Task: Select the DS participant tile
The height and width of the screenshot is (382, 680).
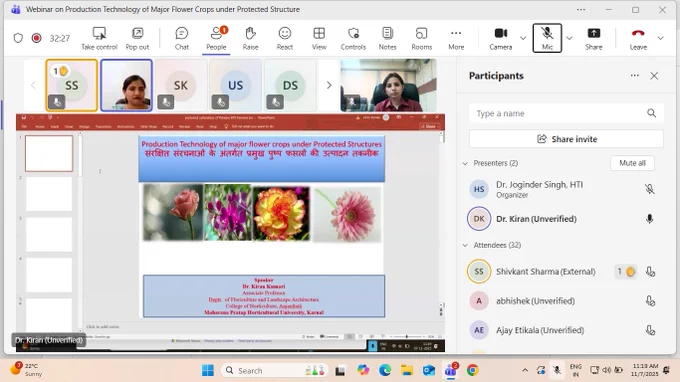Action: 290,85
